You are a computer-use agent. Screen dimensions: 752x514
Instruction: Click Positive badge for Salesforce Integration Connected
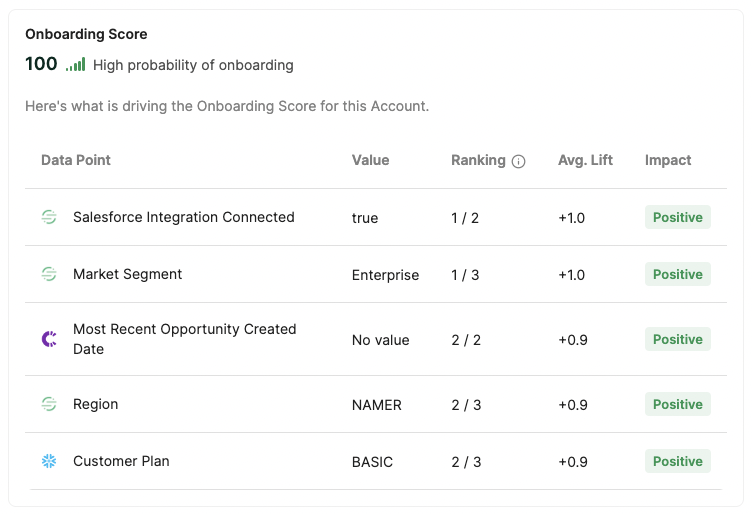678,217
